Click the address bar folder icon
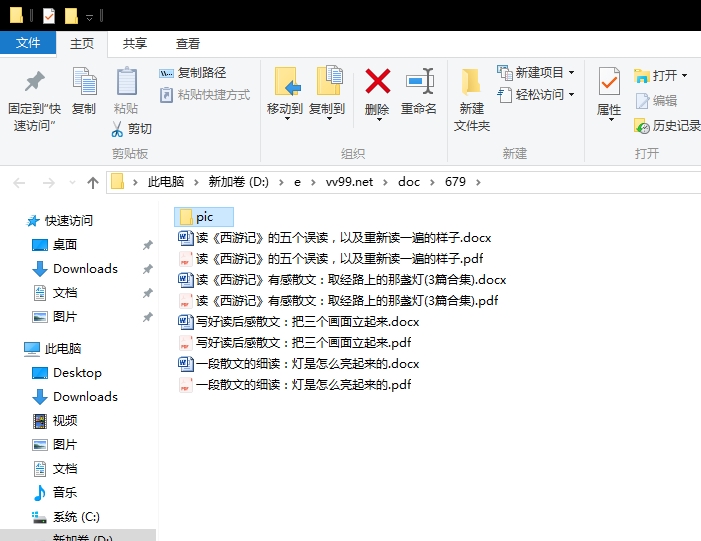The width and height of the screenshot is (701, 541). click(117, 182)
